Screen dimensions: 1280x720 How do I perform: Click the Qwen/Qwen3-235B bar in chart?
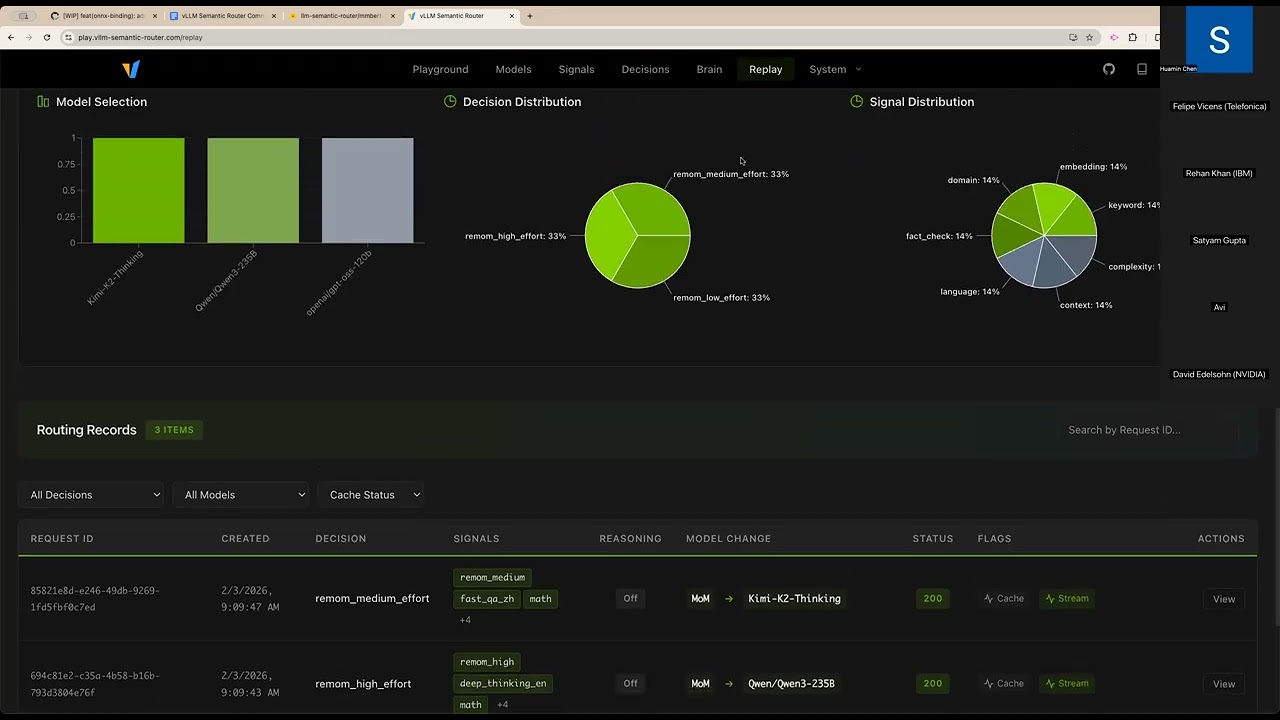pos(253,190)
